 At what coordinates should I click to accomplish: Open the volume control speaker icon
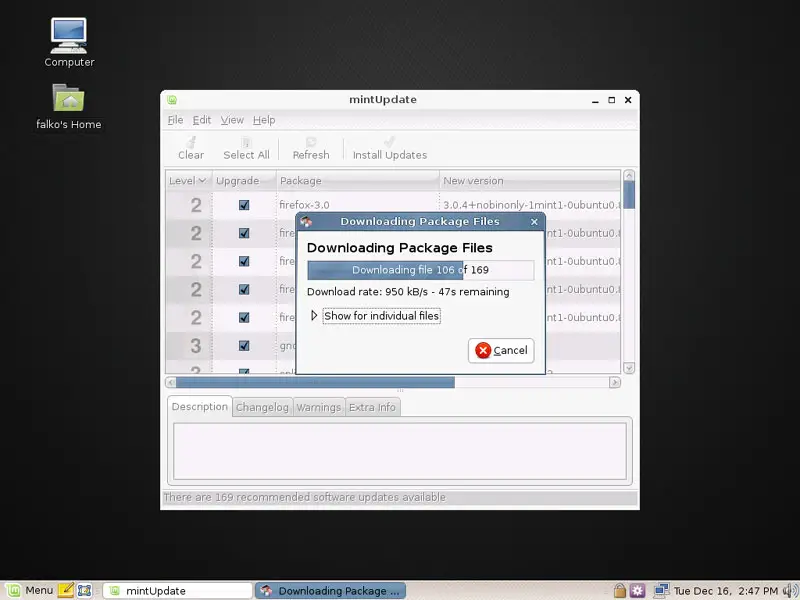point(791,590)
